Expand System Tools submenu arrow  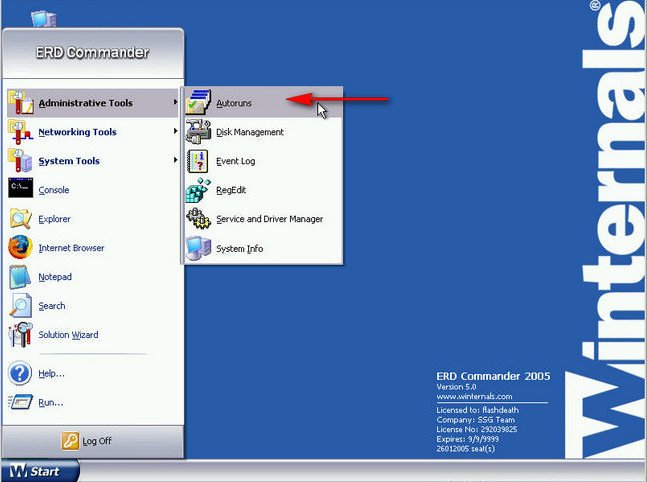point(175,160)
